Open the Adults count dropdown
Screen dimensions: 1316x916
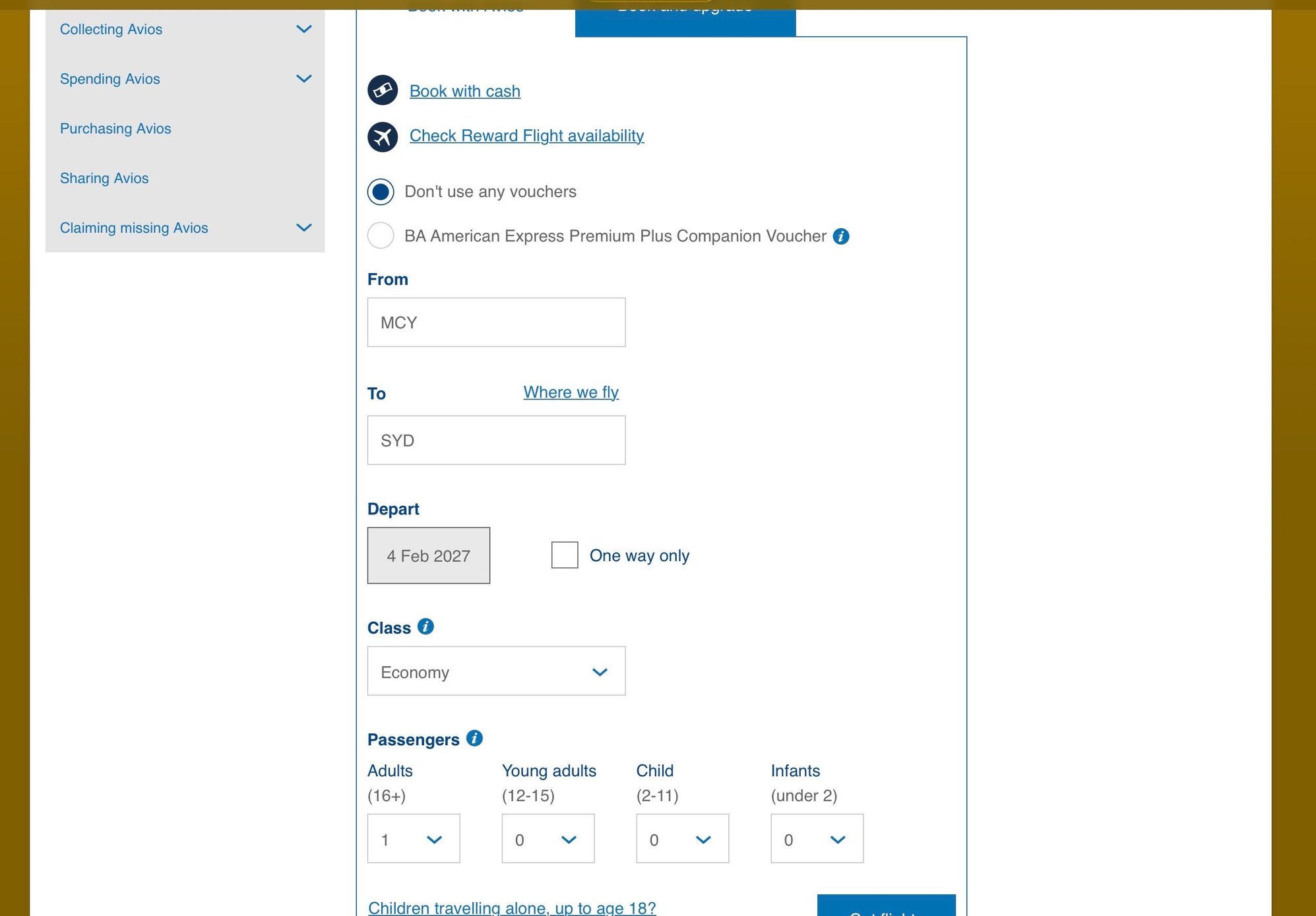coord(413,839)
